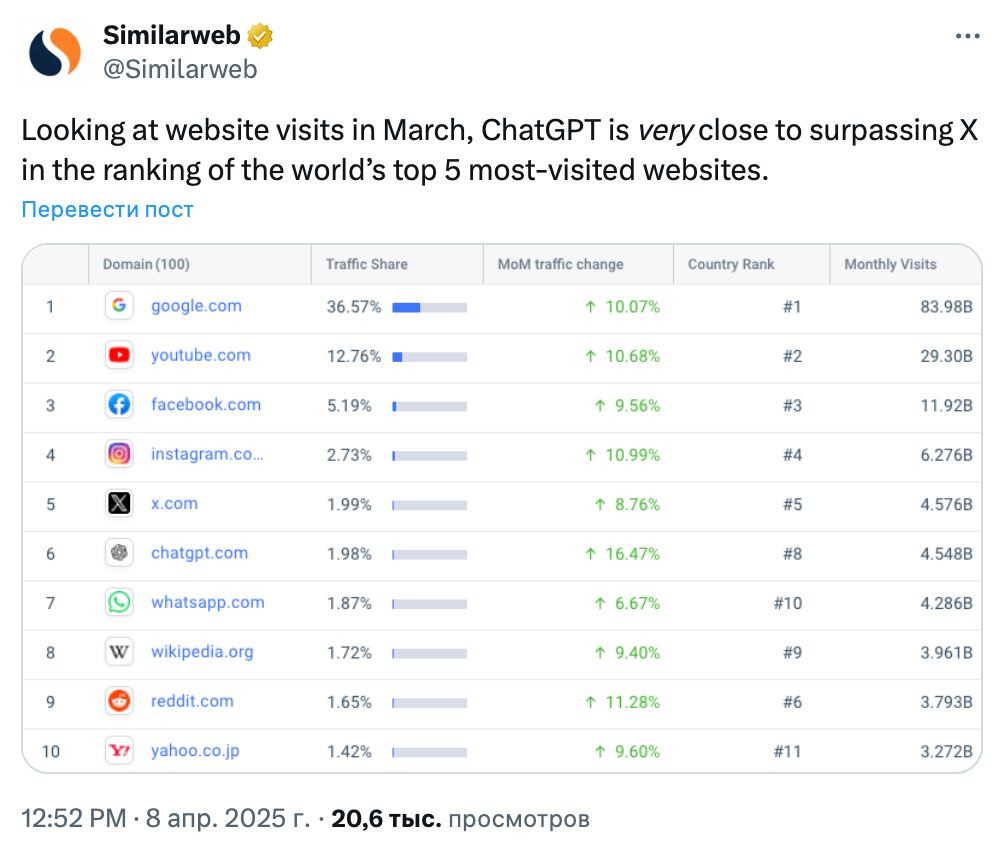Click the Monthly Visits column header
The height and width of the screenshot is (854, 1008).
point(890,265)
